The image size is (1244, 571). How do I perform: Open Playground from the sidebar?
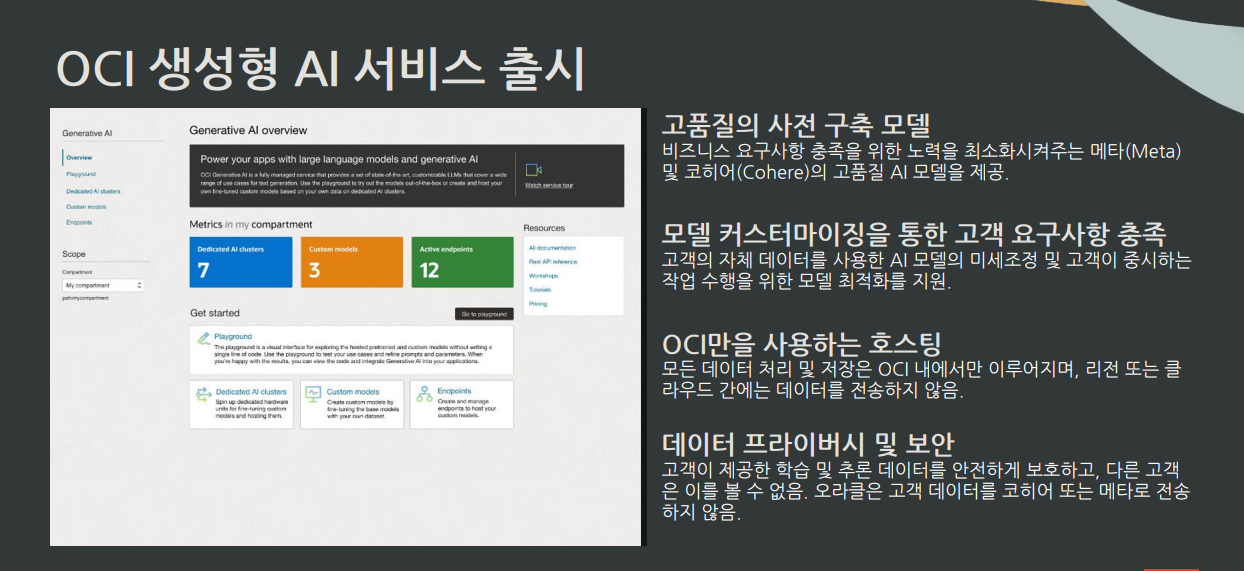pos(81,174)
